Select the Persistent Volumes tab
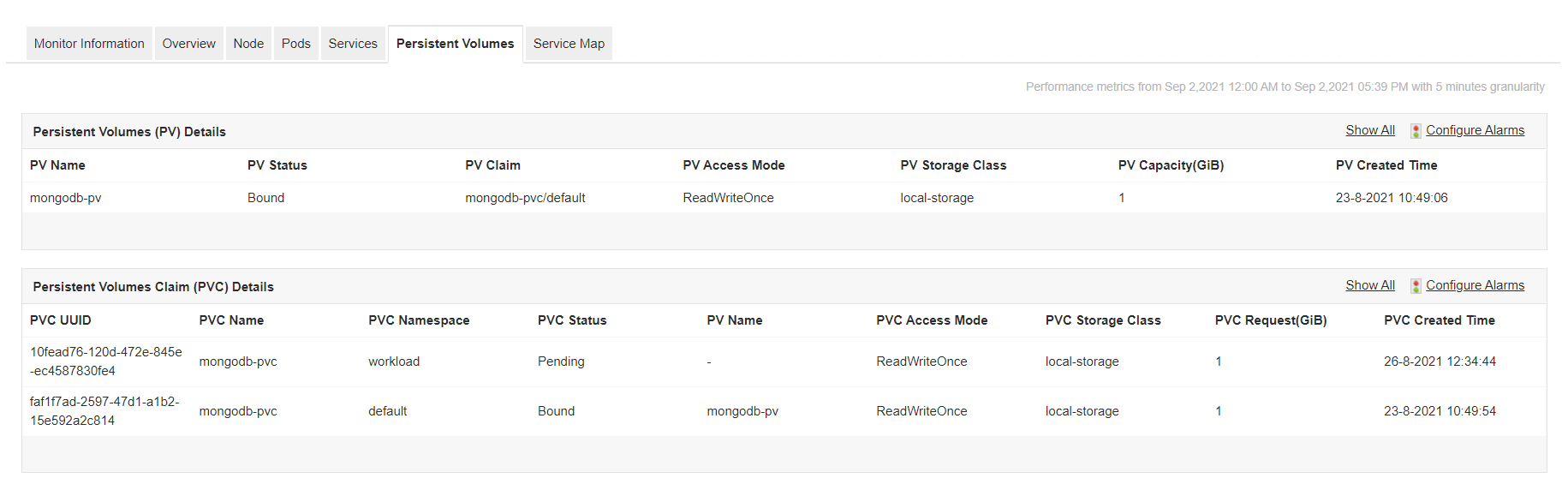 (455, 44)
